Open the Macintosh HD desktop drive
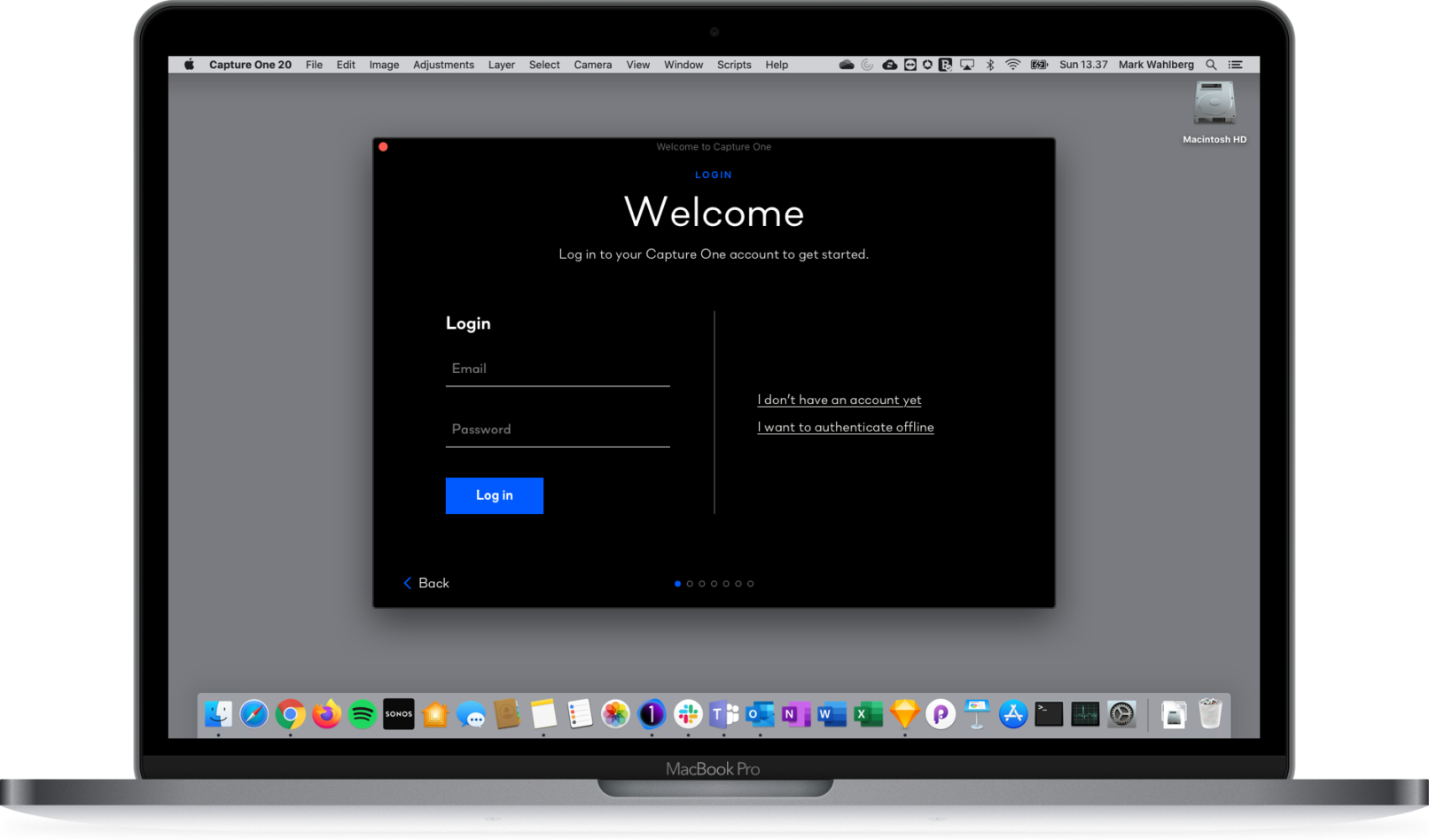This screenshot has height=840, width=1429. [1214, 104]
